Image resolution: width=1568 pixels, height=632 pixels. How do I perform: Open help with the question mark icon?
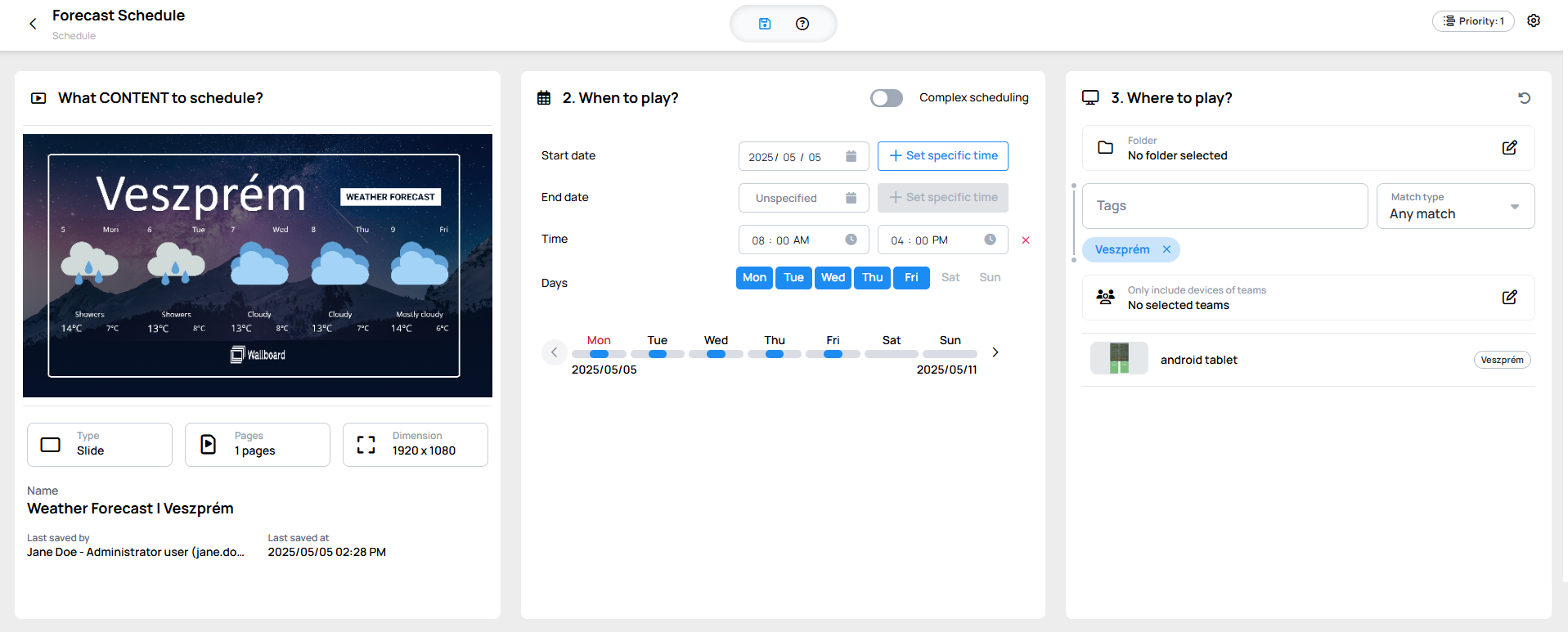802,24
